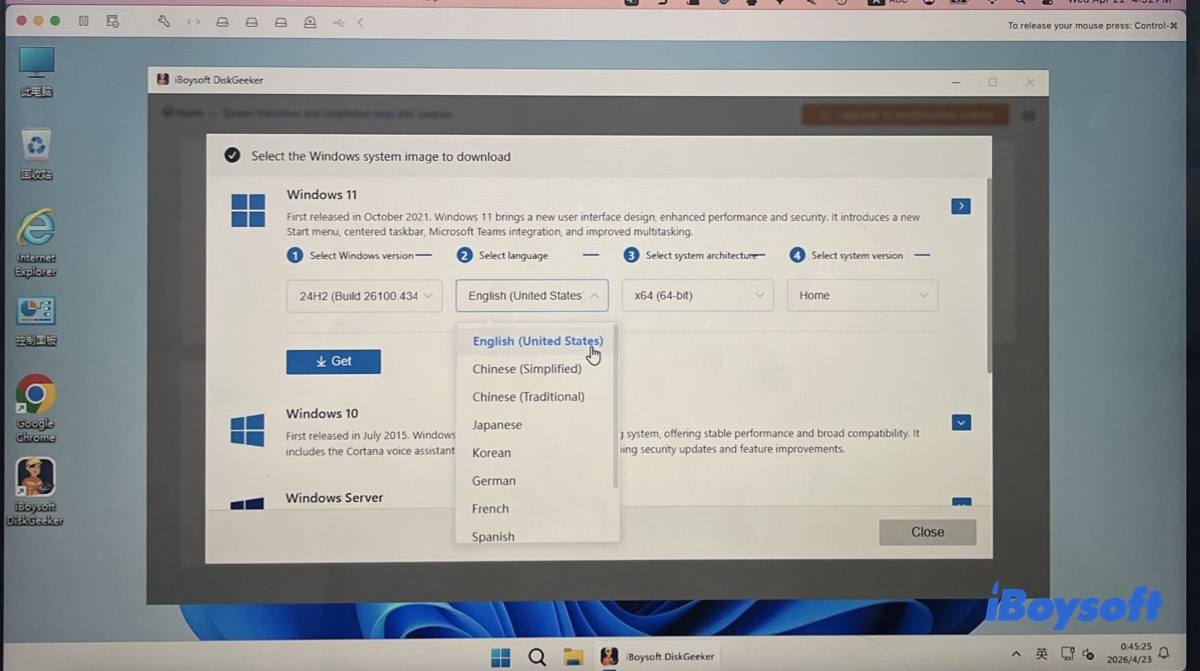Close the language dropdown showing English (United States)
The width and height of the screenshot is (1200, 671).
532,295
